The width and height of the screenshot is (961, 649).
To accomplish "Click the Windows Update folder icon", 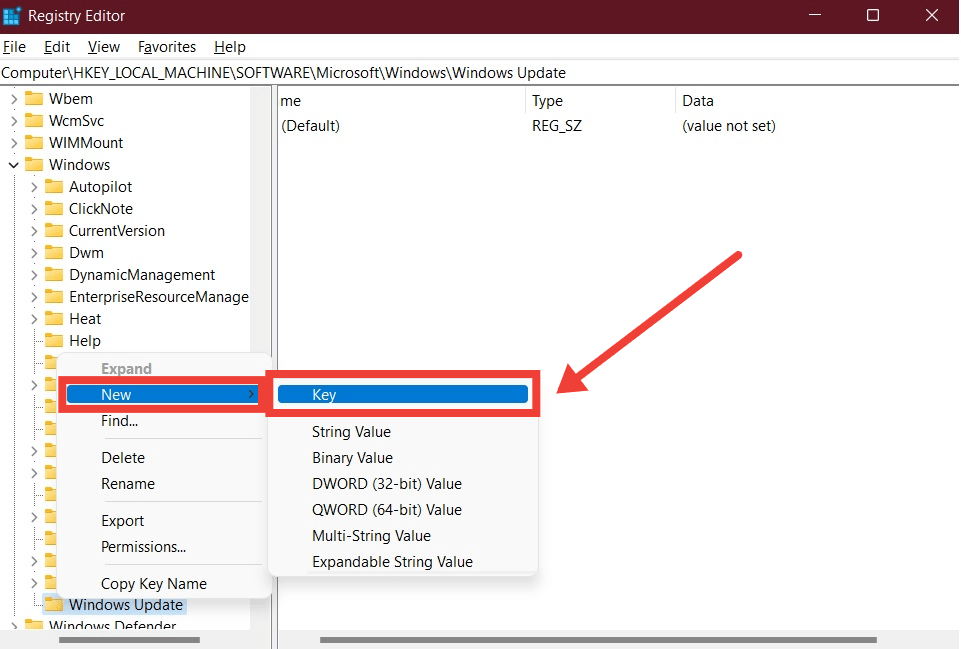I will (x=54, y=605).
